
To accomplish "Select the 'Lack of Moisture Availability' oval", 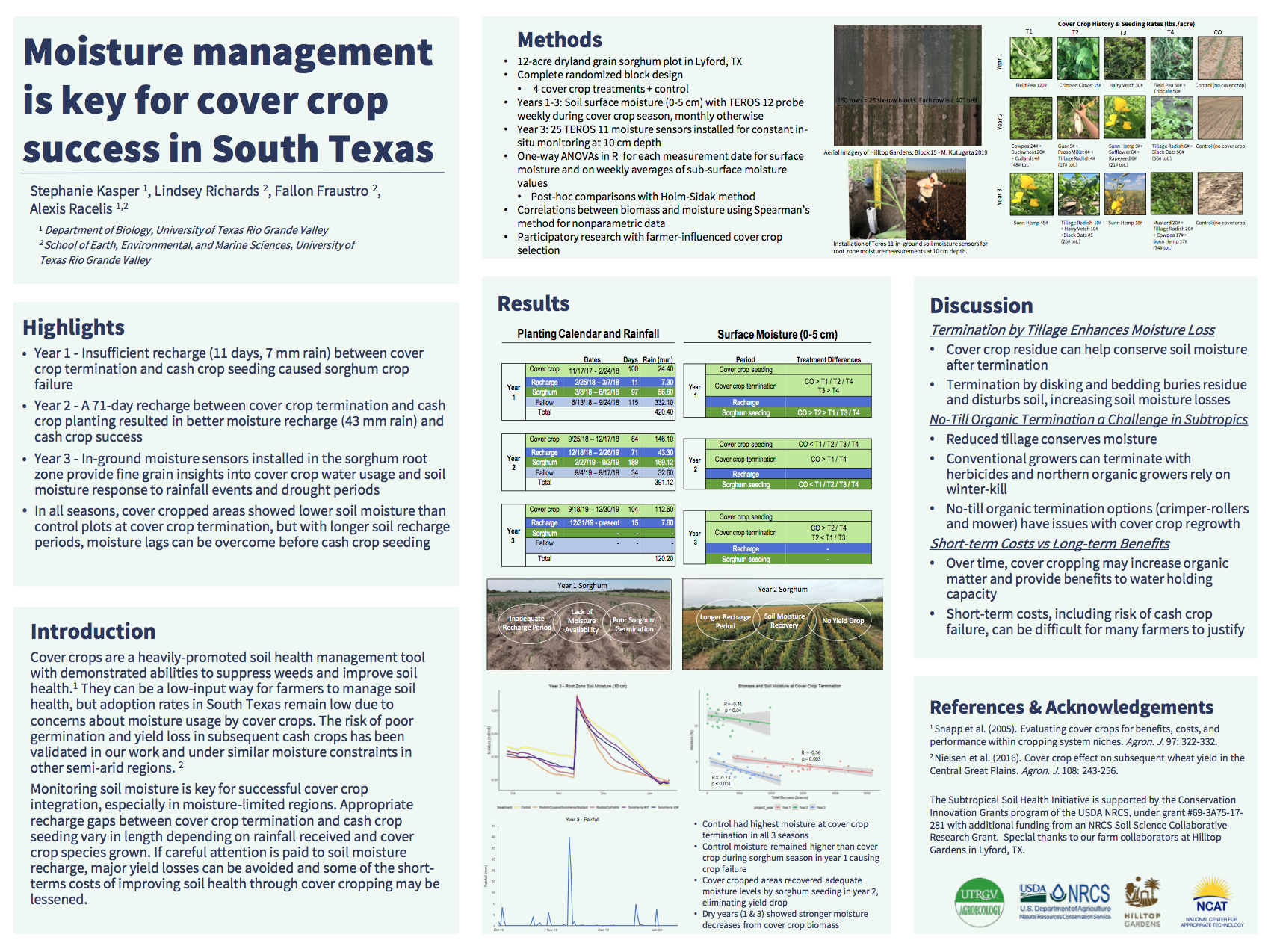I will (x=581, y=621).
